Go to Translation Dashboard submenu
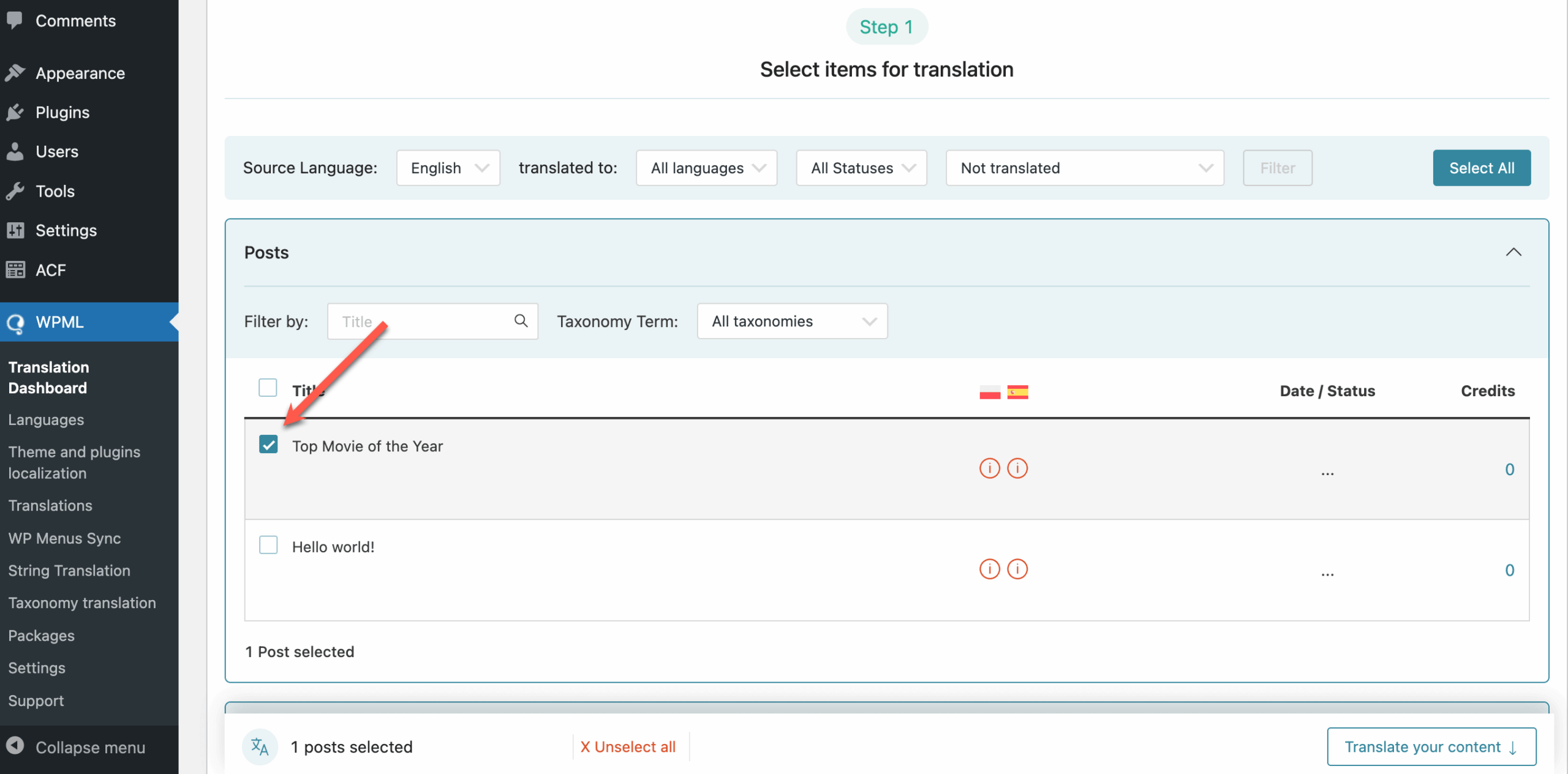Image resolution: width=1568 pixels, height=774 pixels. pyautogui.click(x=48, y=377)
